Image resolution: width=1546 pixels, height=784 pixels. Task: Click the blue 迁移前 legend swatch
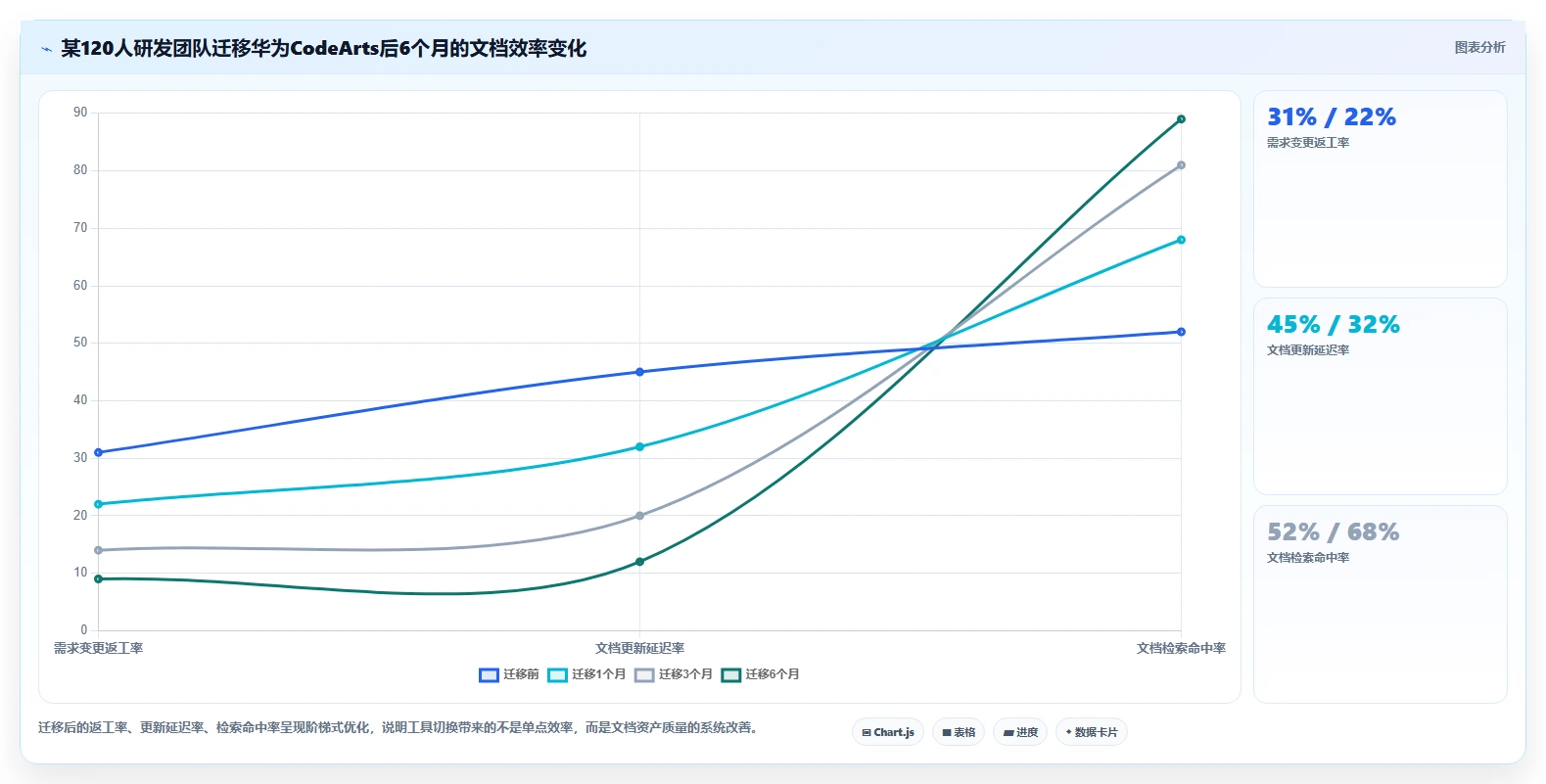click(x=489, y=674)
